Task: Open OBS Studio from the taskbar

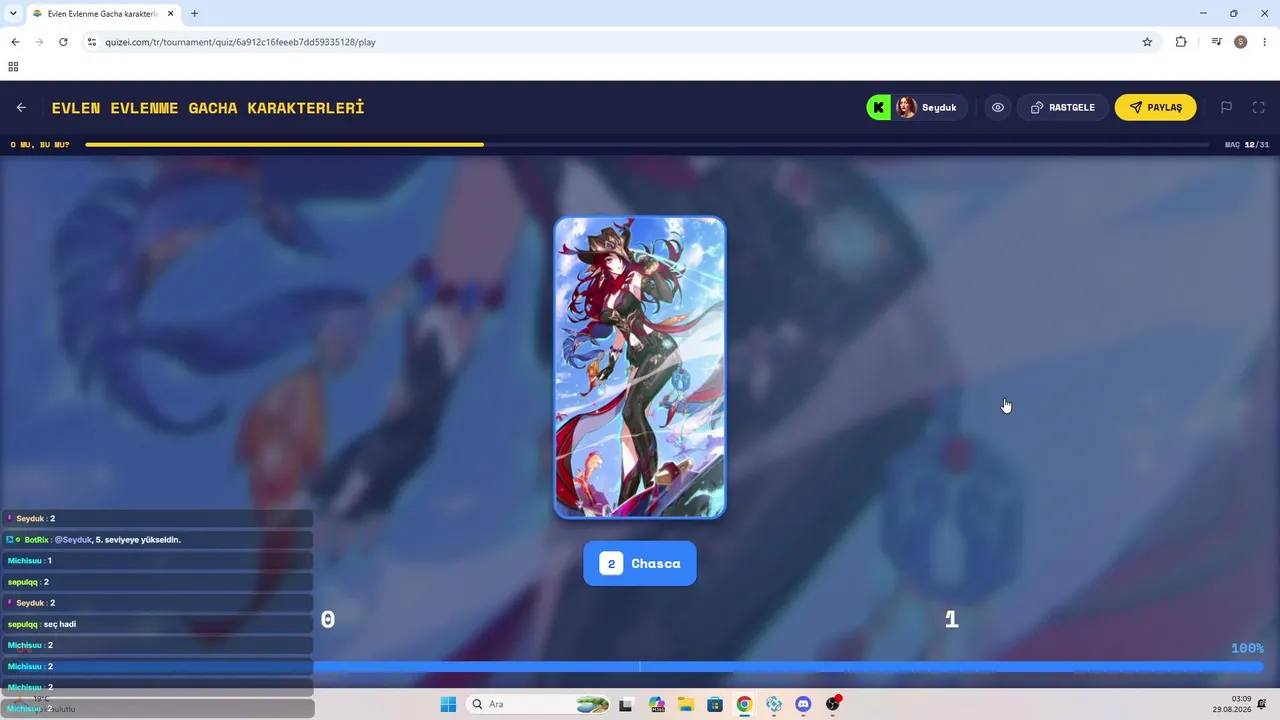Action: pos(833,704)
